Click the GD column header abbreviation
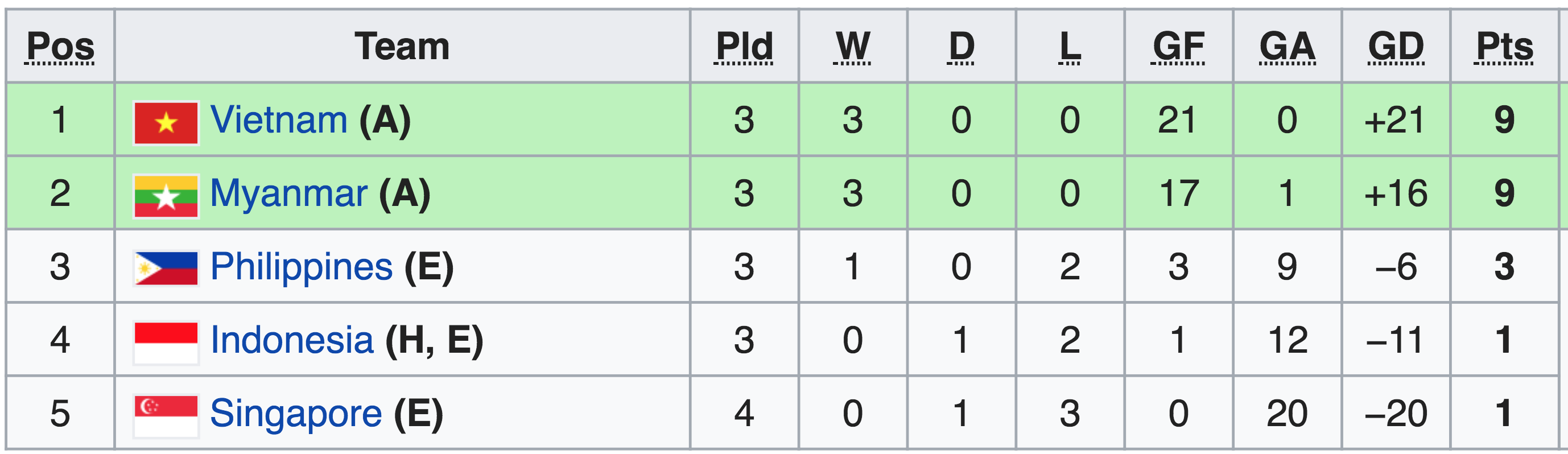 point(1396,47)
